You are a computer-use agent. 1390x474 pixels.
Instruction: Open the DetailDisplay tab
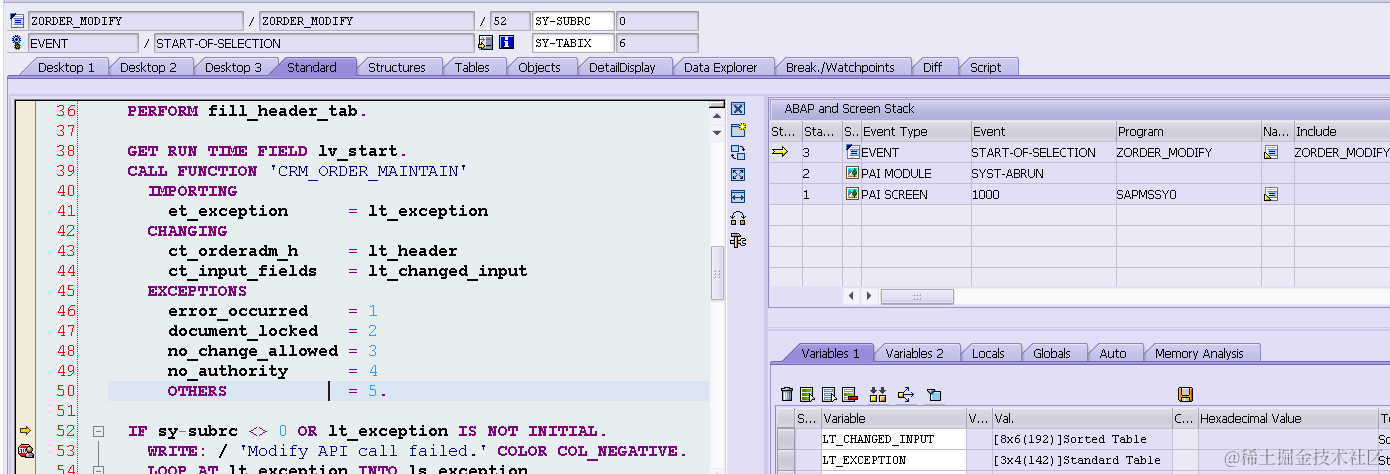tap(622, 67)
